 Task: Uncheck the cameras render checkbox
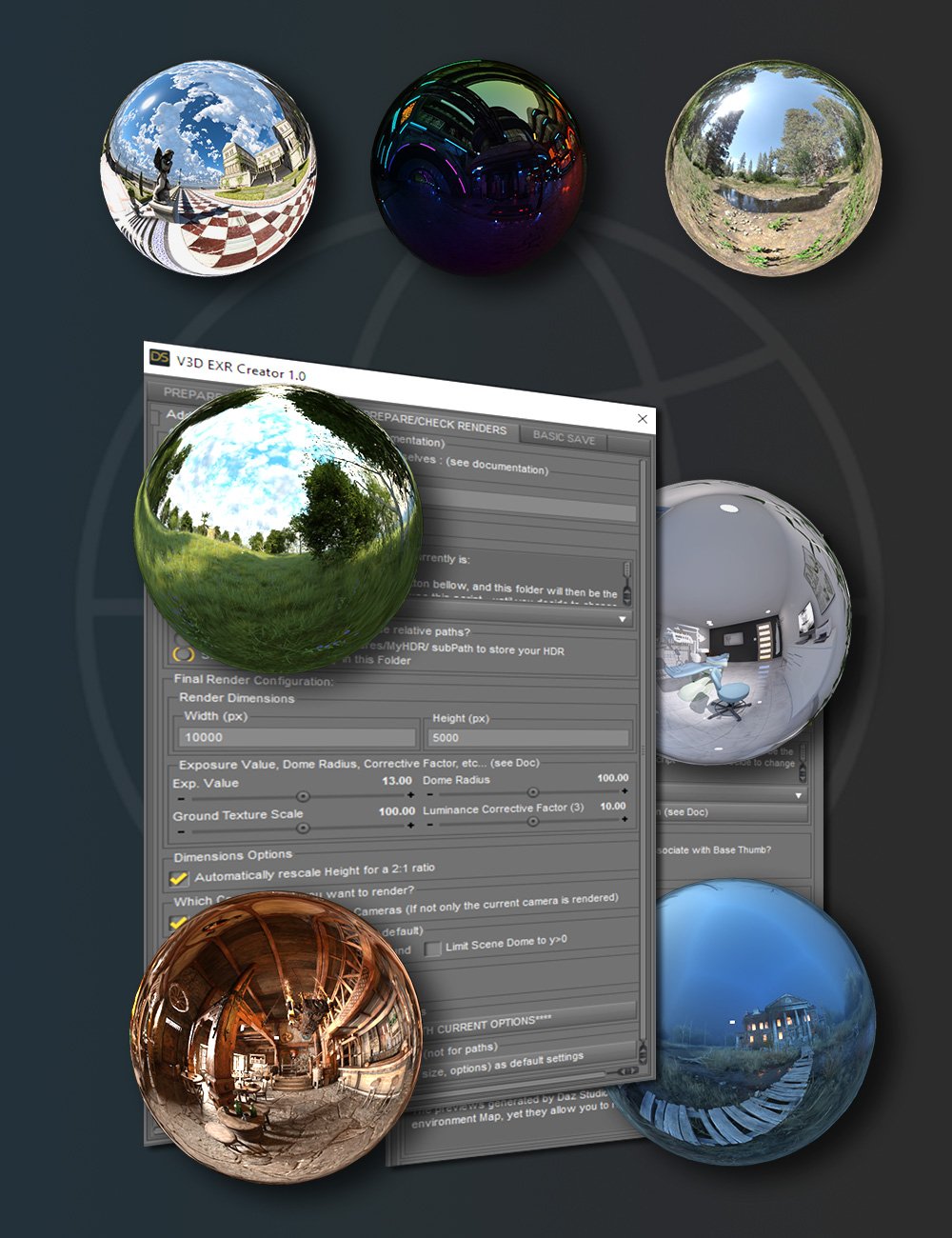tap(176, 922)
